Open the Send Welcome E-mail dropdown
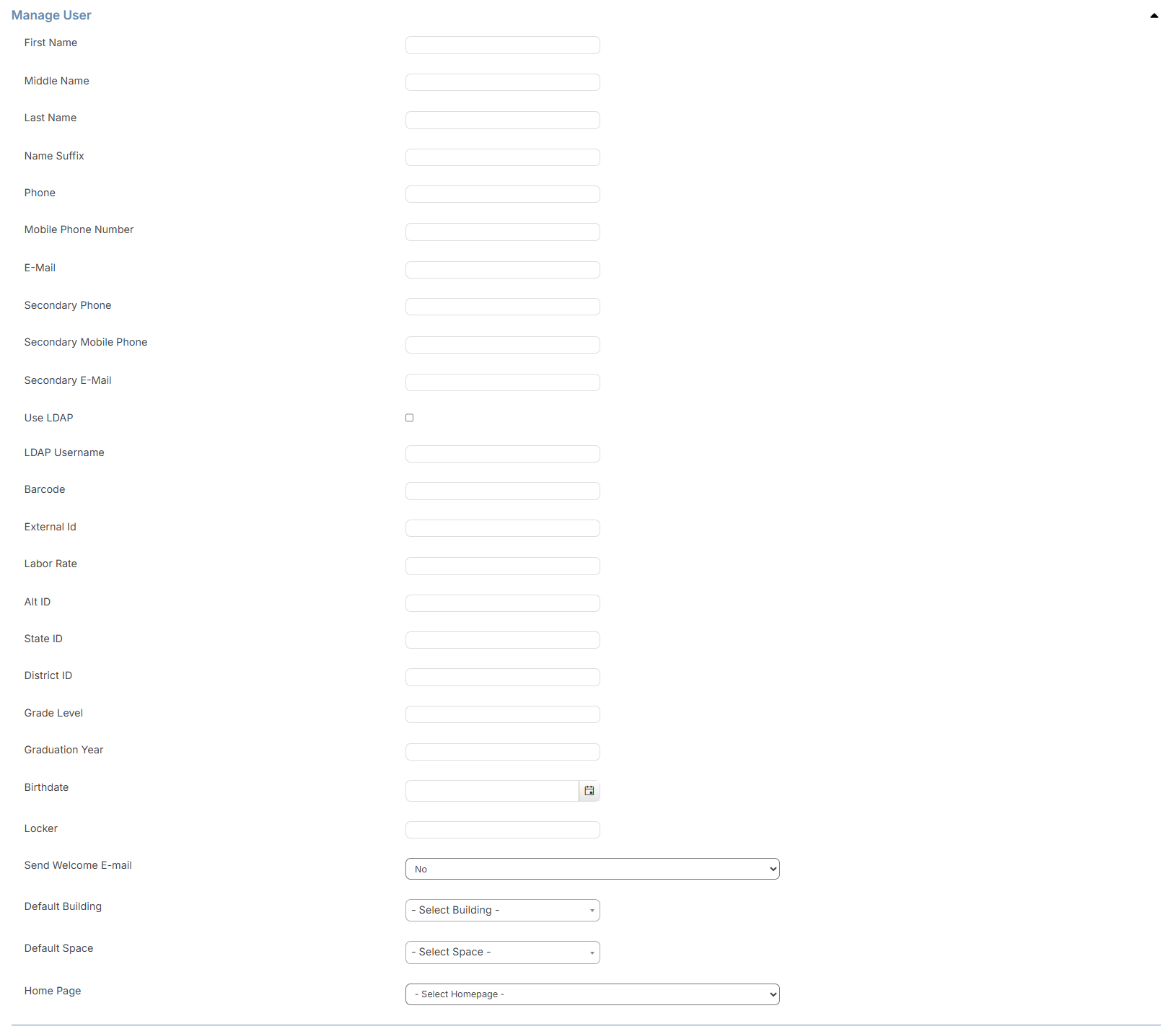 (592, 868)
